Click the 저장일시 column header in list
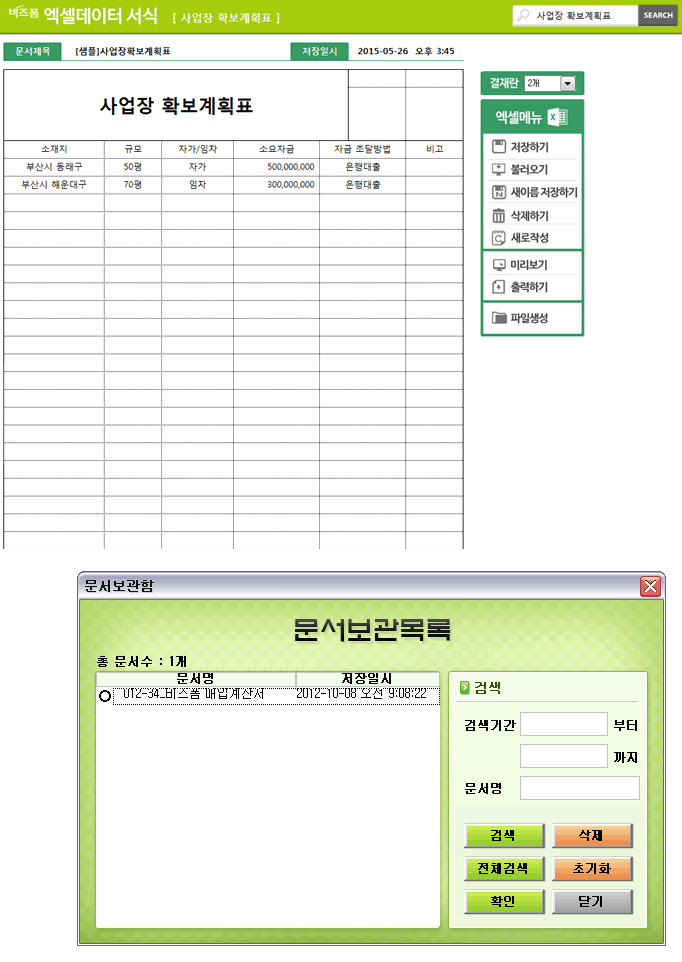 coord(367,679)
